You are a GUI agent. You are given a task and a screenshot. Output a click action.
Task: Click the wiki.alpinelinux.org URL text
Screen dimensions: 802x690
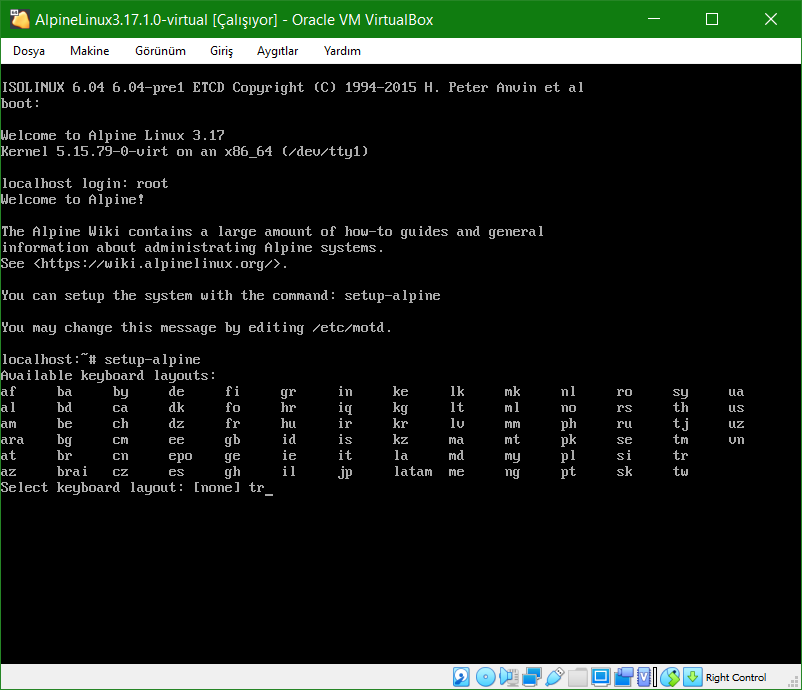157,264
